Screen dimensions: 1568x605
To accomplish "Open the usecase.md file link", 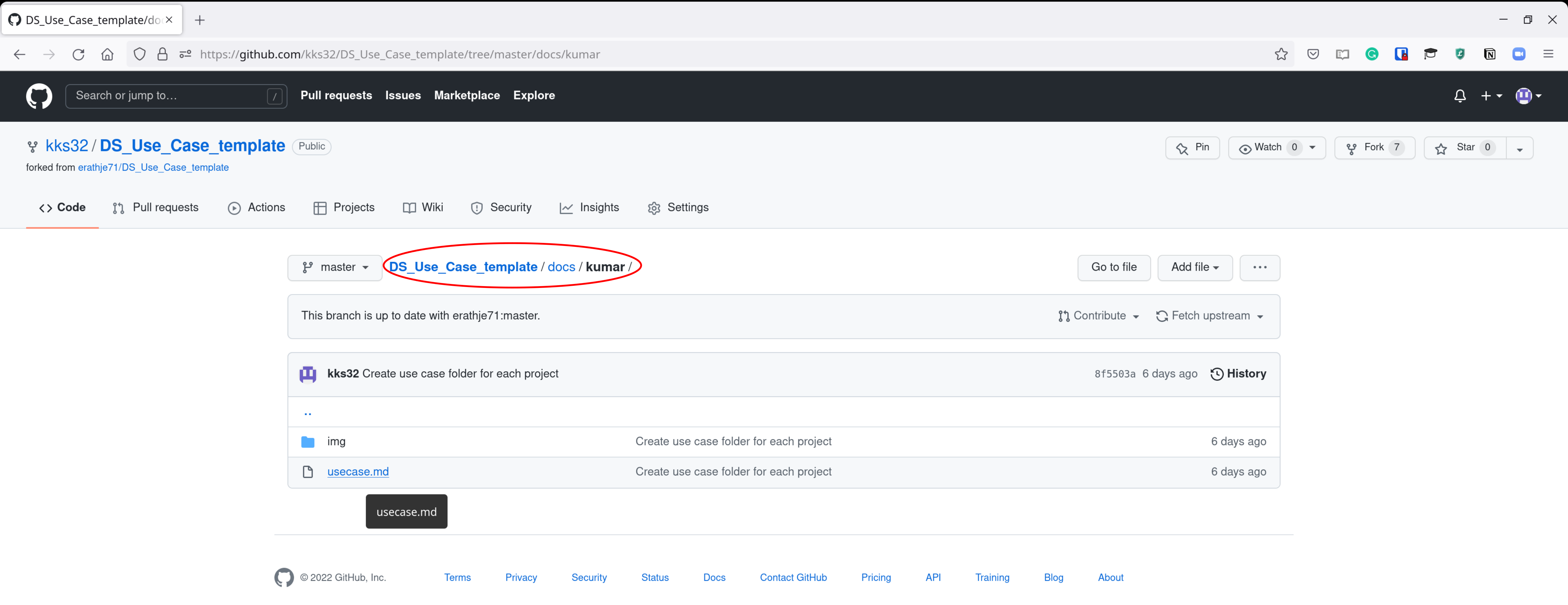I will [358, 472].
